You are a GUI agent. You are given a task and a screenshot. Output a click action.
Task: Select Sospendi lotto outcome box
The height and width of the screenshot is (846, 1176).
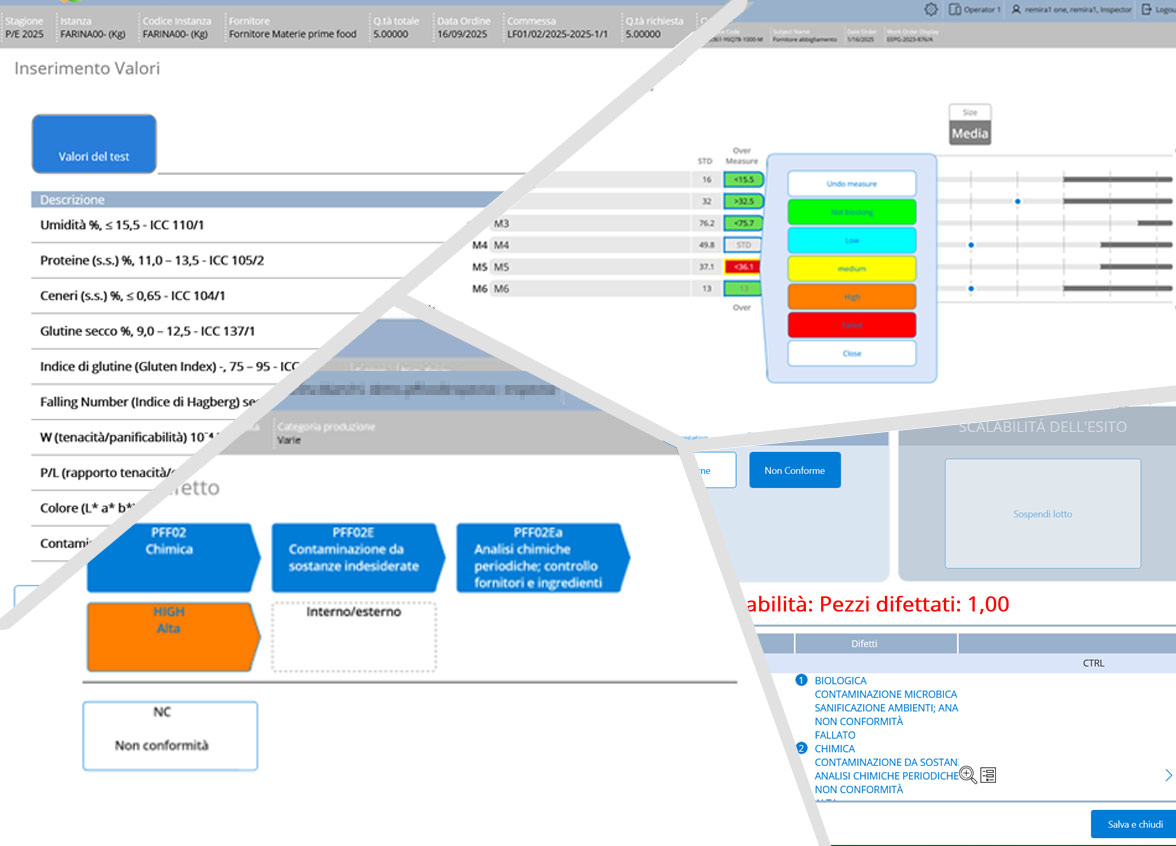(x=1042, y=514)
